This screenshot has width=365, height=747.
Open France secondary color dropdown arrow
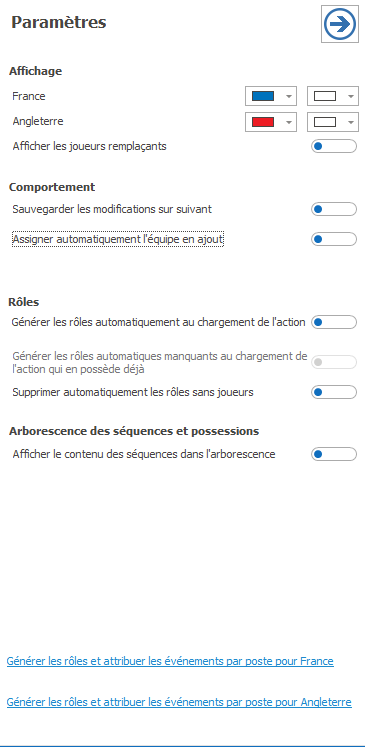click(351, 96)
